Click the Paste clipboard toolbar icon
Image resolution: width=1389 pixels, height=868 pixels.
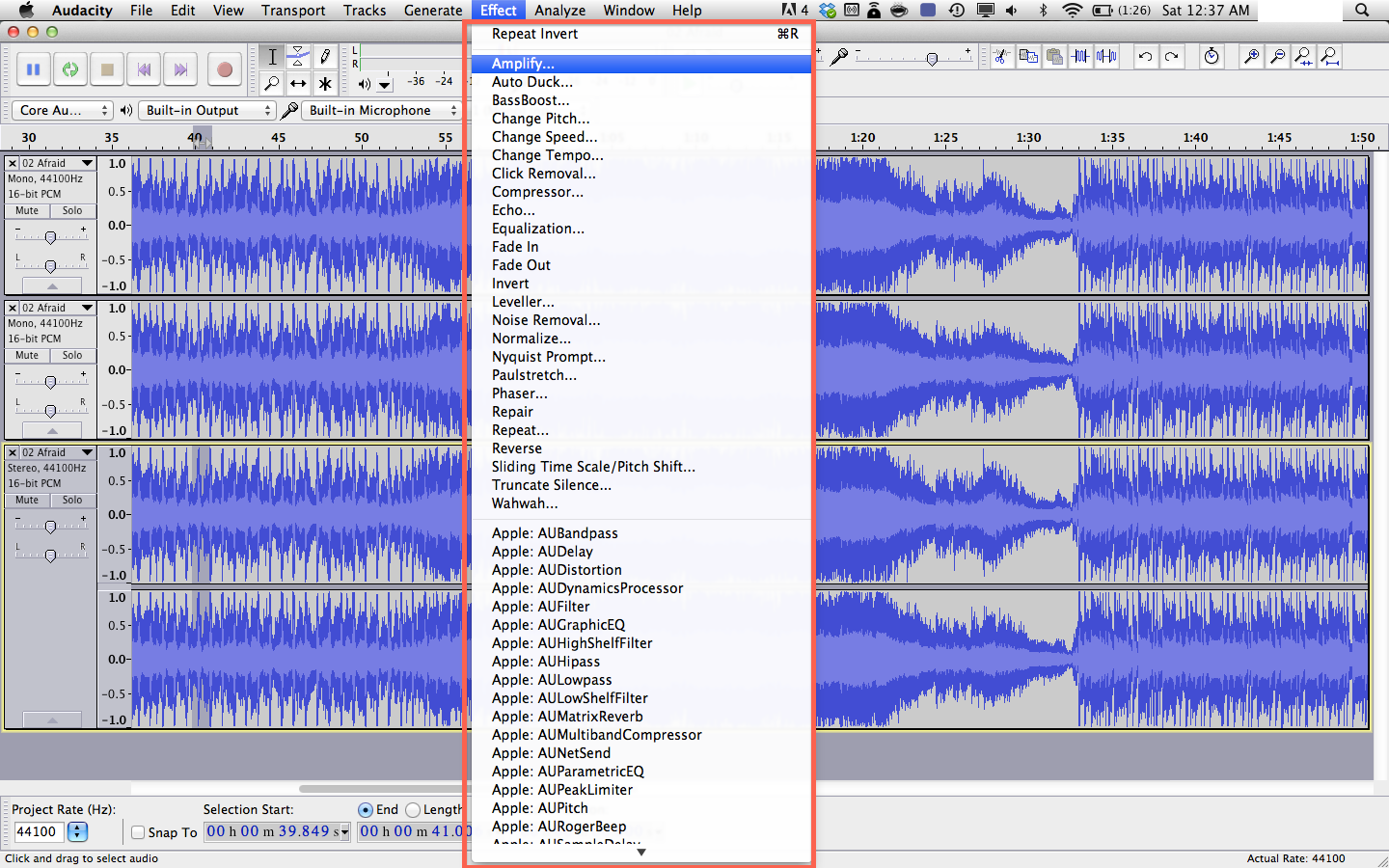click(x=1054, y=57)
